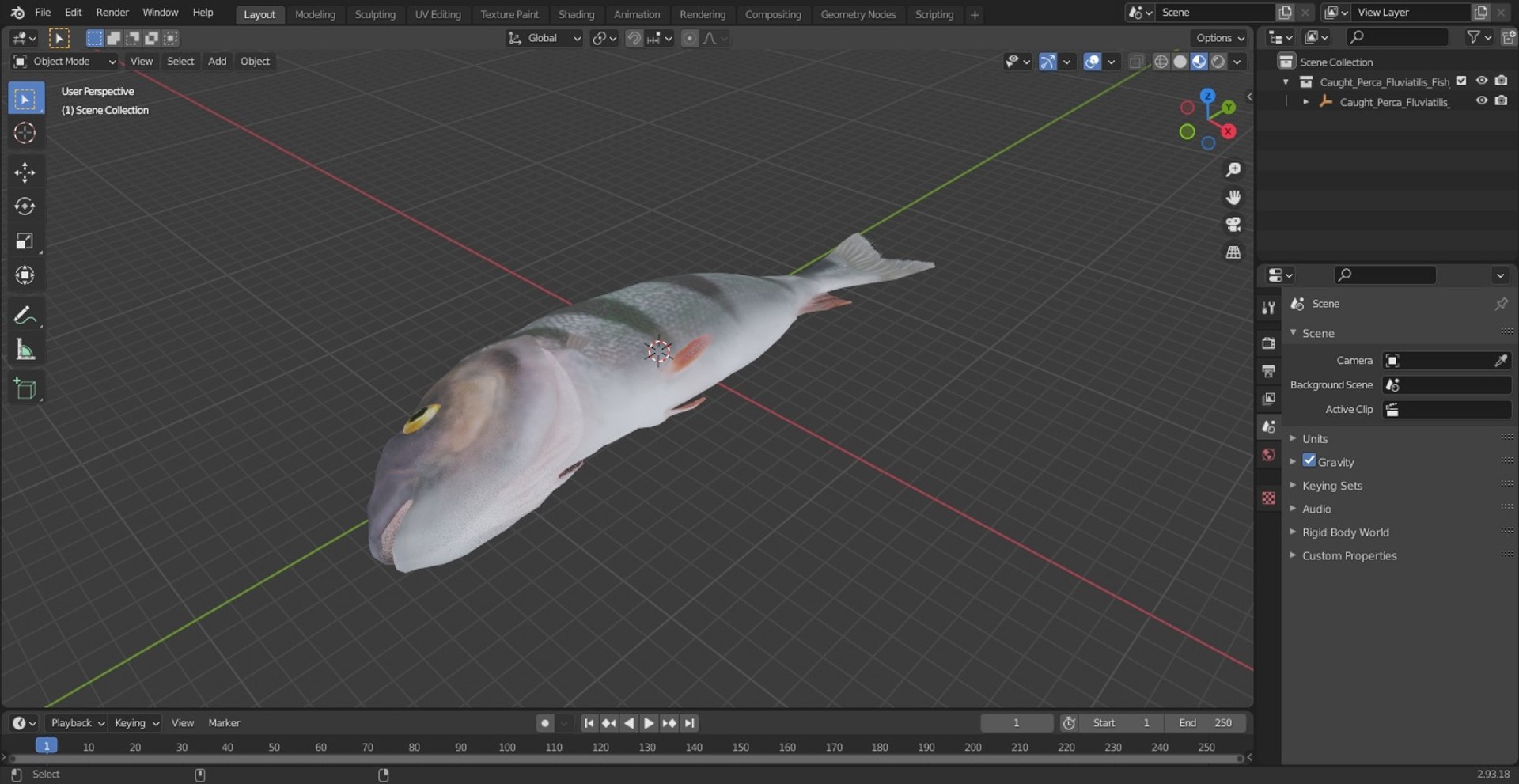Pin the Scene properties panel

pos(1501,304)
